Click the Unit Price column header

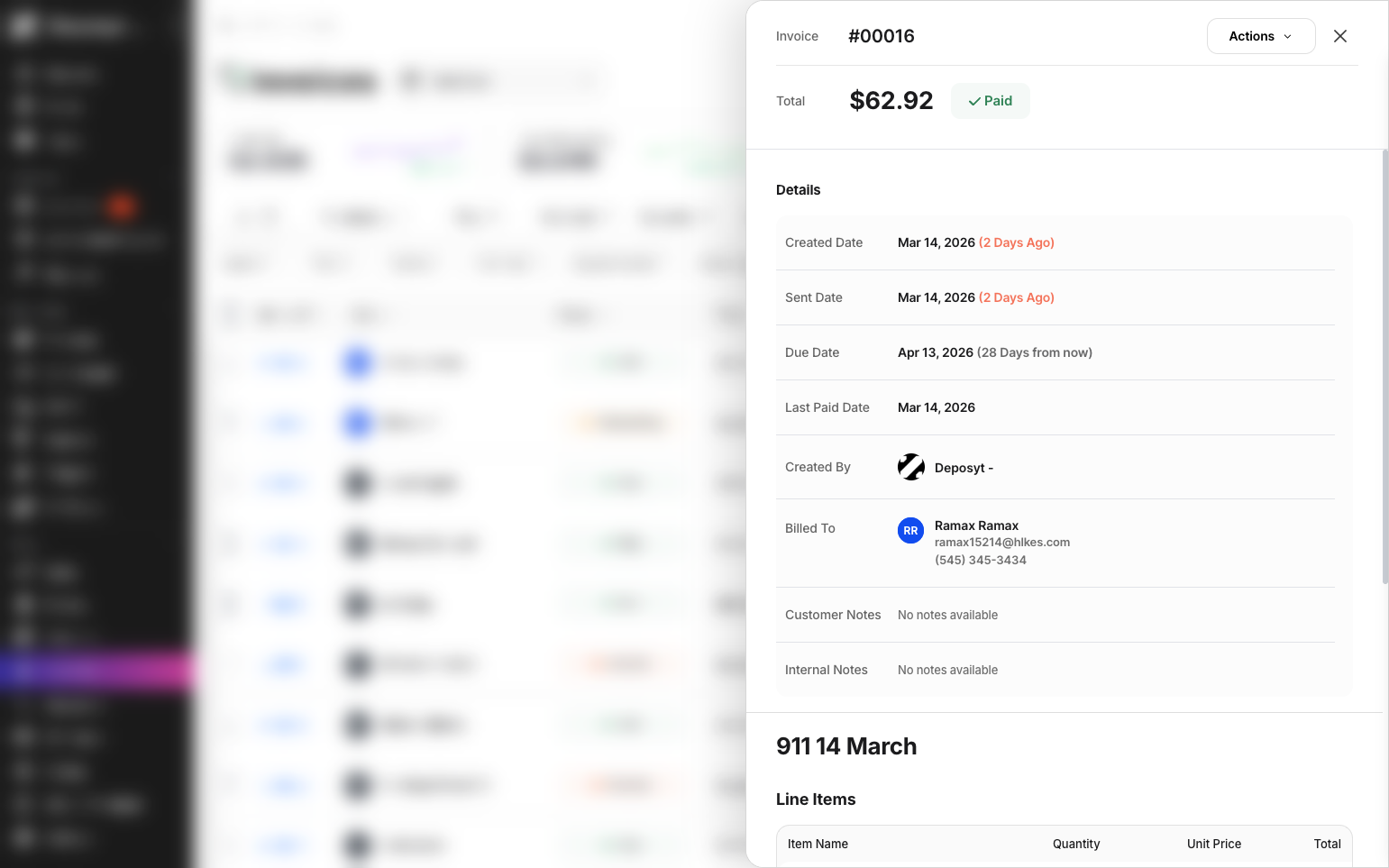(x=1214, y=844)
